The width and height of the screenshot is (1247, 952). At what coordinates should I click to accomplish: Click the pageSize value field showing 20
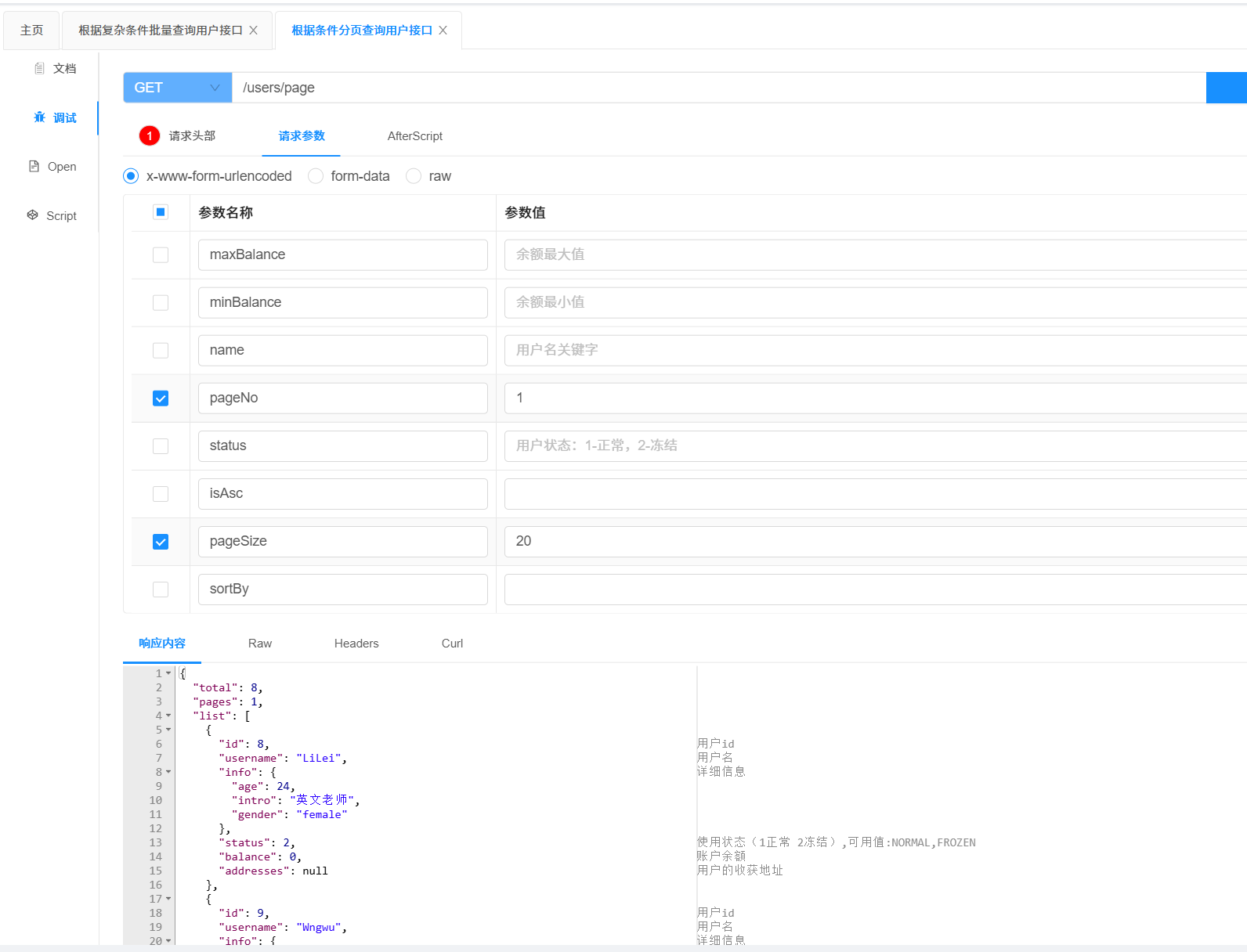876,541
